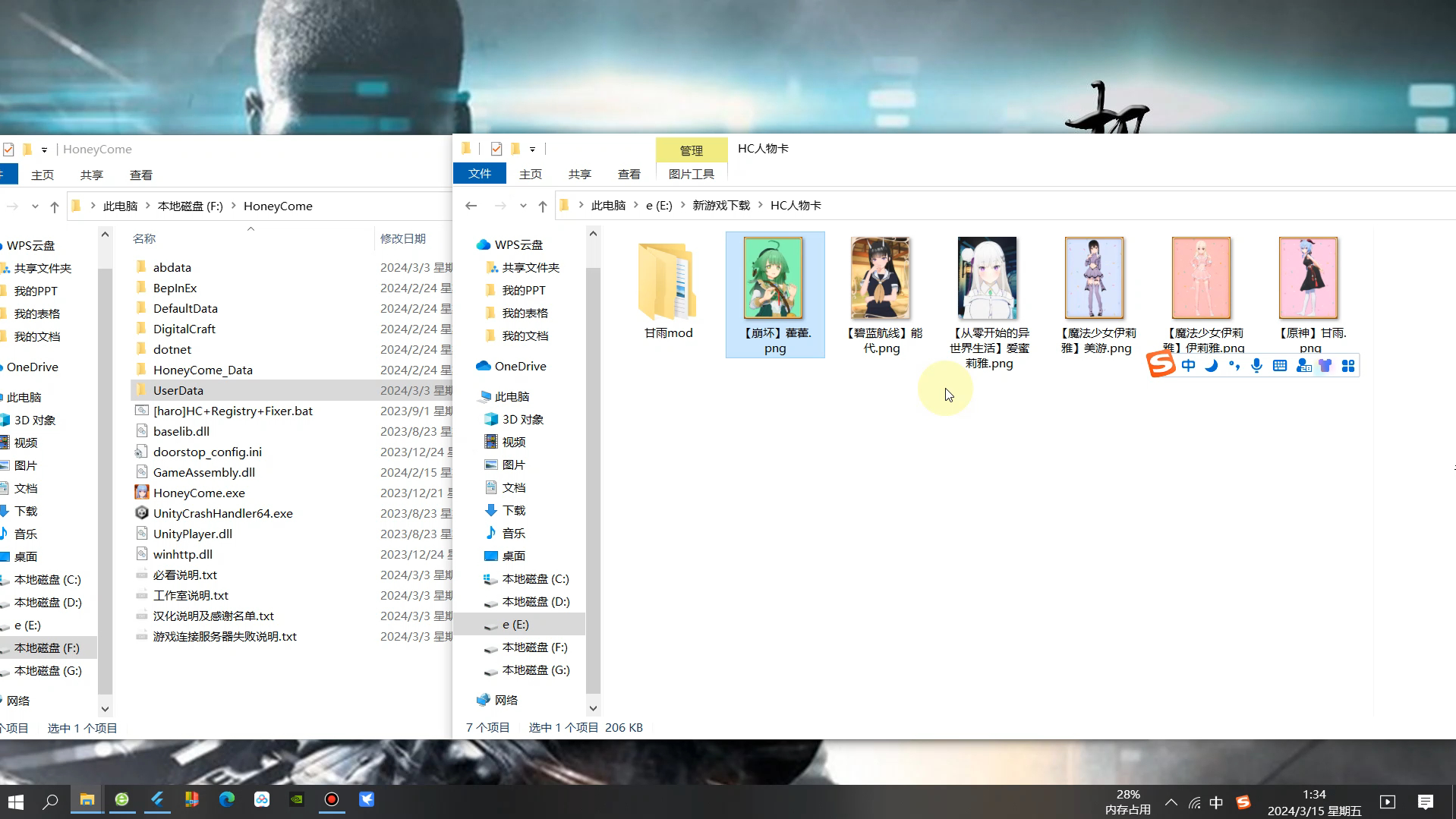Go up one level in HC人物卡 window
The image size is (1456, 819).
(543, 206)
